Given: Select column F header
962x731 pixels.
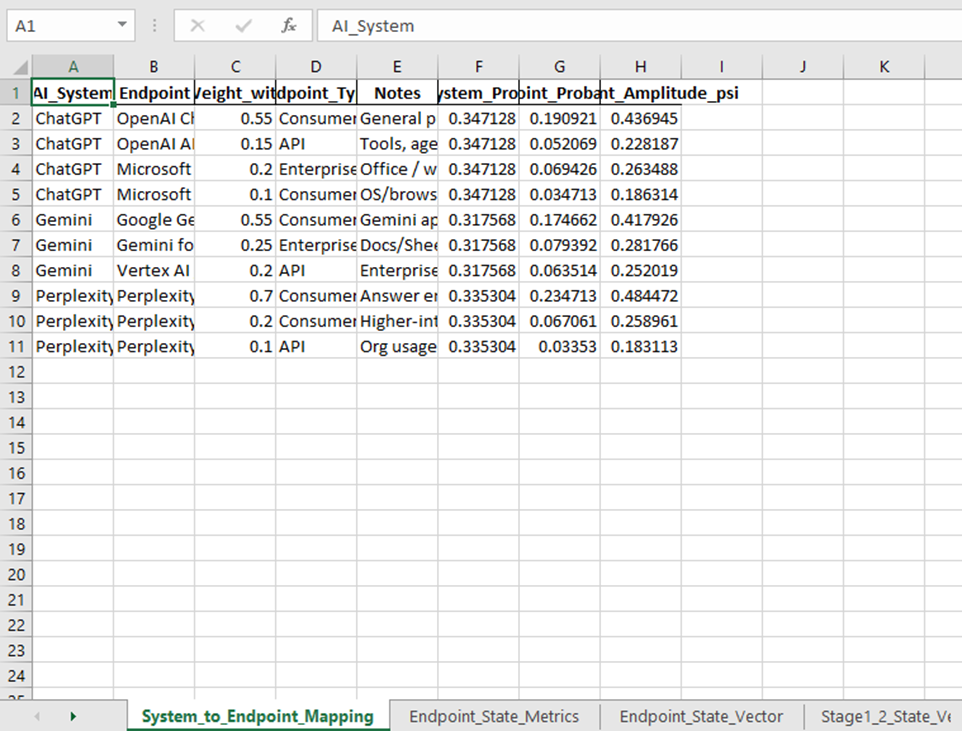Looking at the screenshot, I should pyautogui.click(x=479, y=67).
